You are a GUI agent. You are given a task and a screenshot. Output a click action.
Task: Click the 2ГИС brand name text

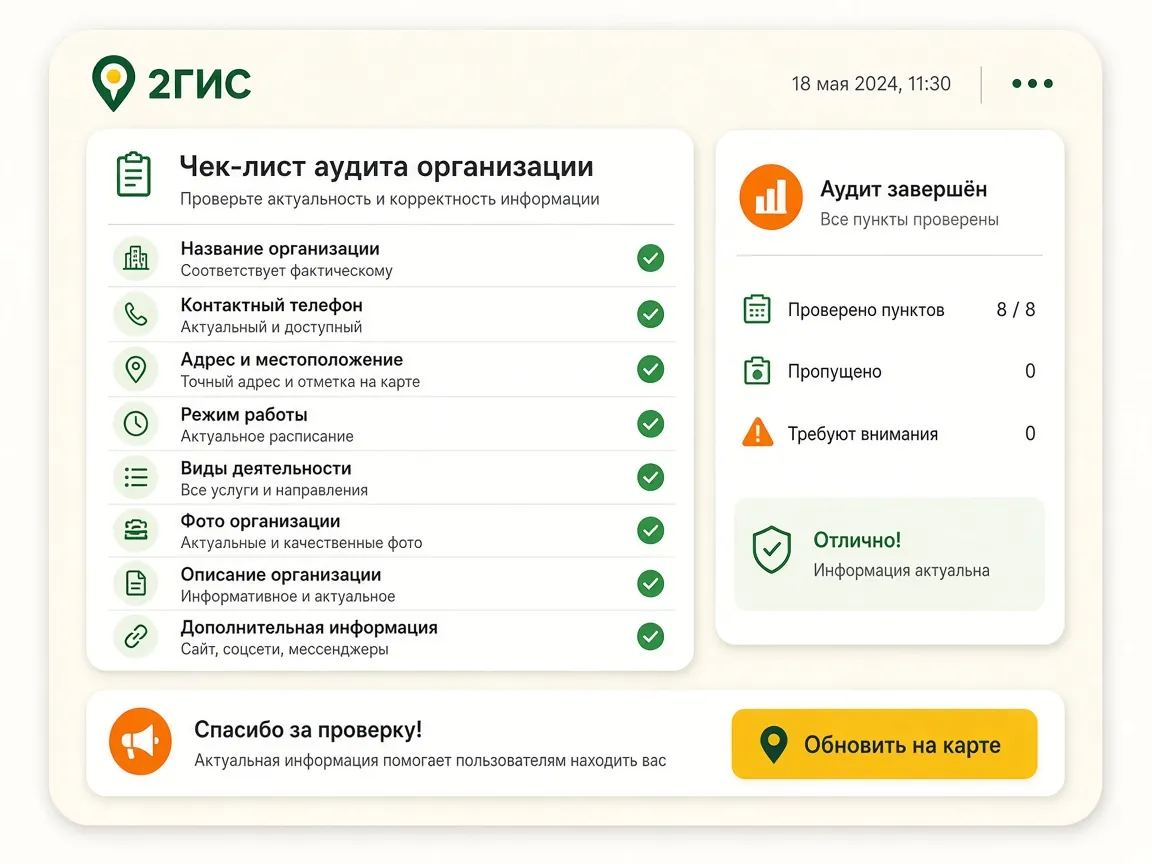[x=199, y=83]
